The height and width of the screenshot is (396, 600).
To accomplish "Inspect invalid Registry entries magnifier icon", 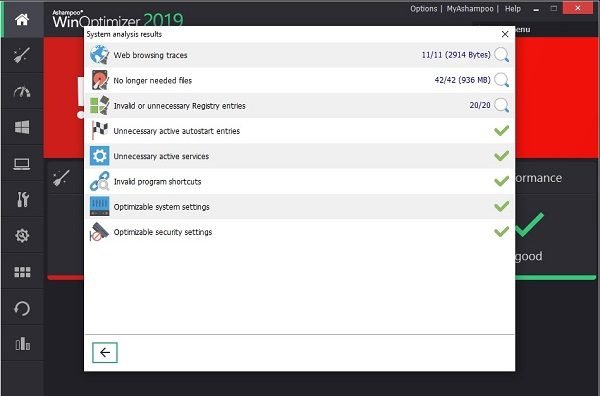I will (501, 105).
